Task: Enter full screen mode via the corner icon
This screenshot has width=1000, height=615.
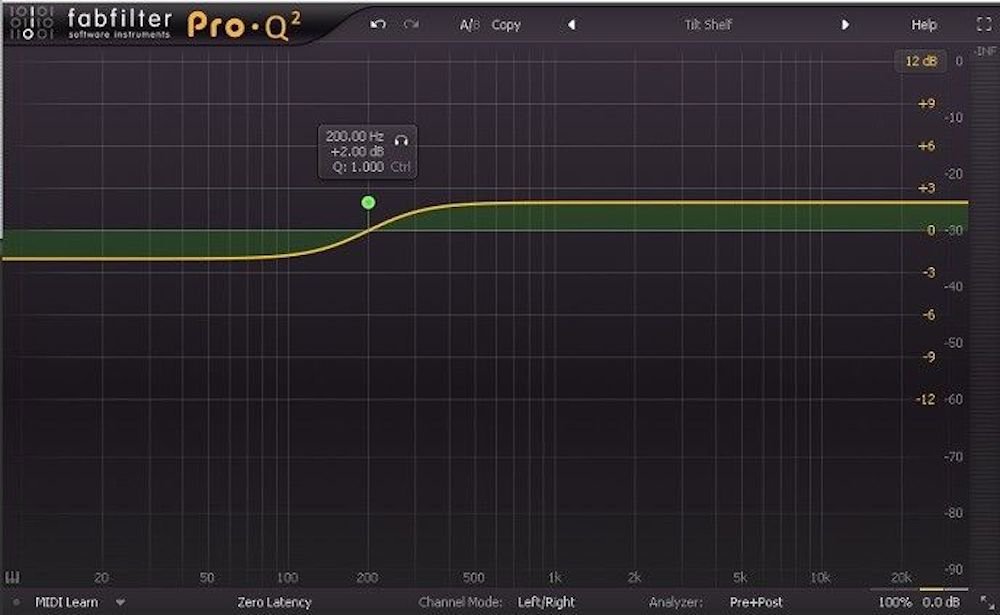Action: tap(983, 25)
